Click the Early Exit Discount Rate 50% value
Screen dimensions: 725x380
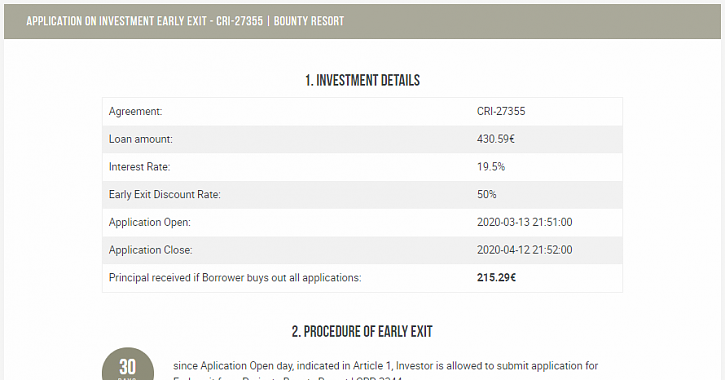click(486, 195)
